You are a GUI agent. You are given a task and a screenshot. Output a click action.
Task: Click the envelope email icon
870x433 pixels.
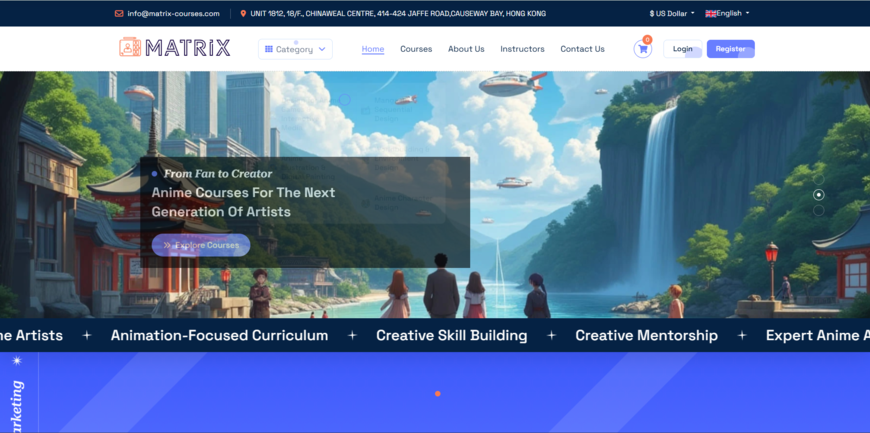coord(119,14)
